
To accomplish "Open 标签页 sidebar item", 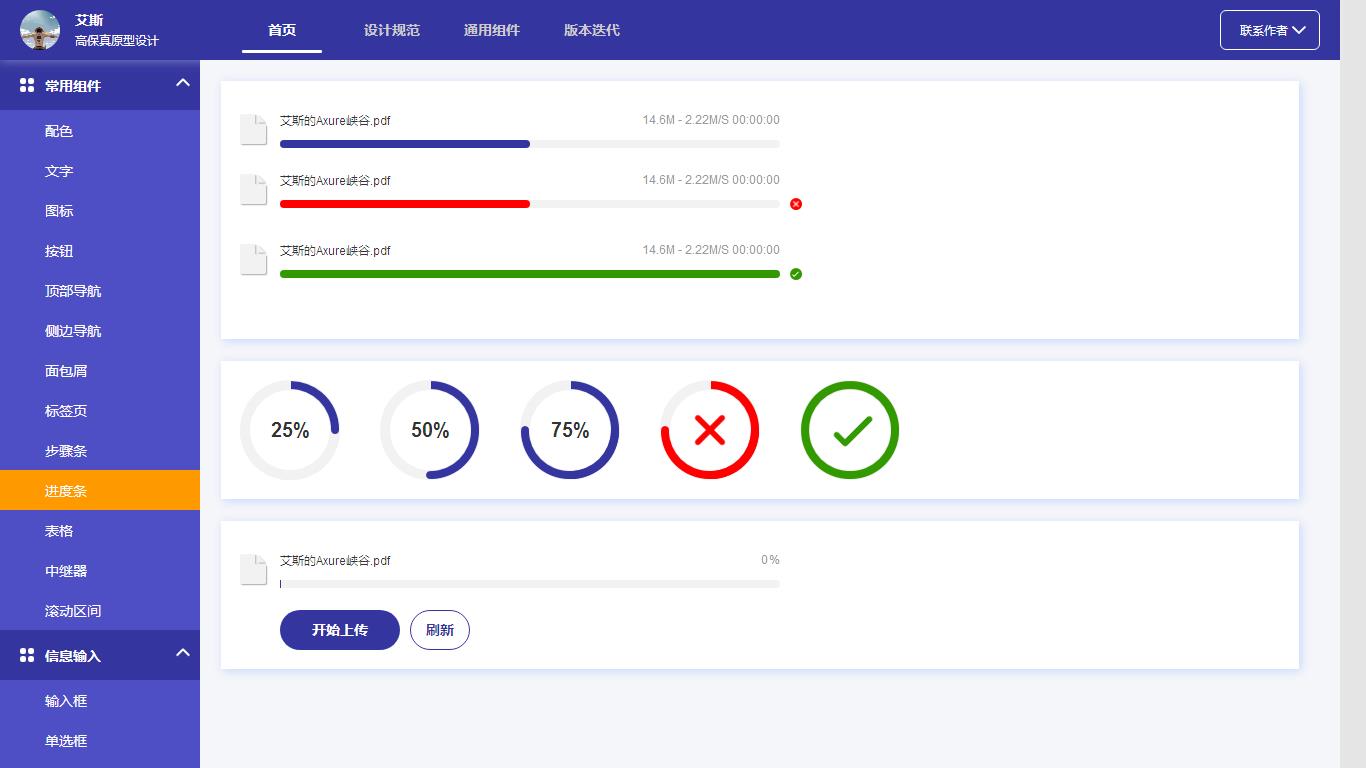I will [100, 411].
